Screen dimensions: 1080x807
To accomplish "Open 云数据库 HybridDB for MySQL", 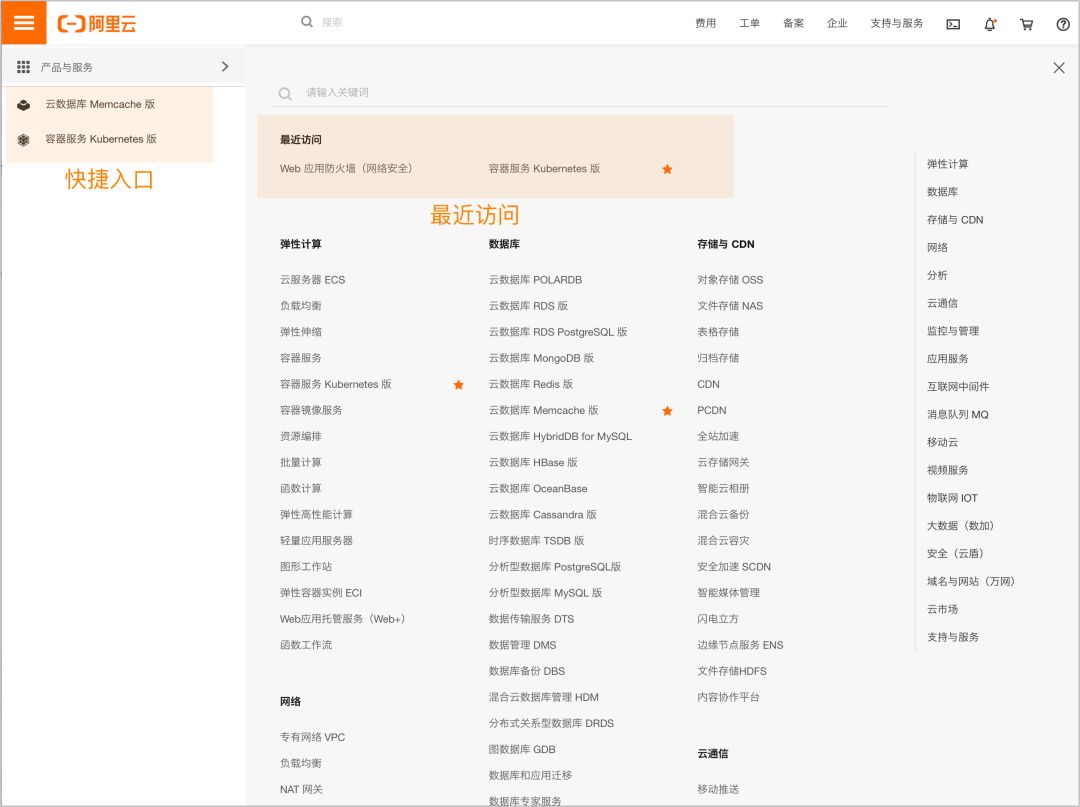I will click(x=560, y=437).
